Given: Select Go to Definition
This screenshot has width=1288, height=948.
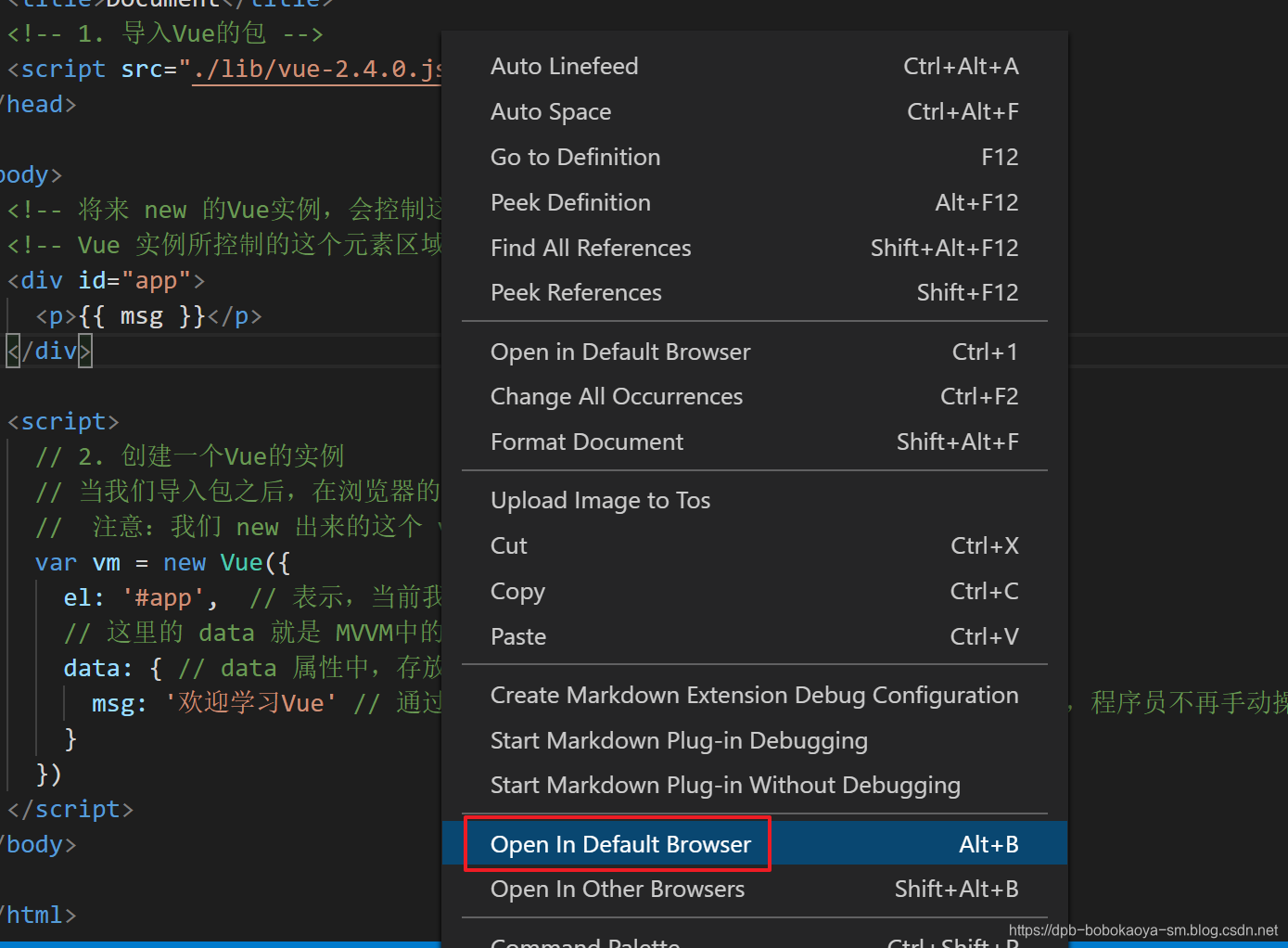Looking at the screenshot, I should [x=754, y=158].
